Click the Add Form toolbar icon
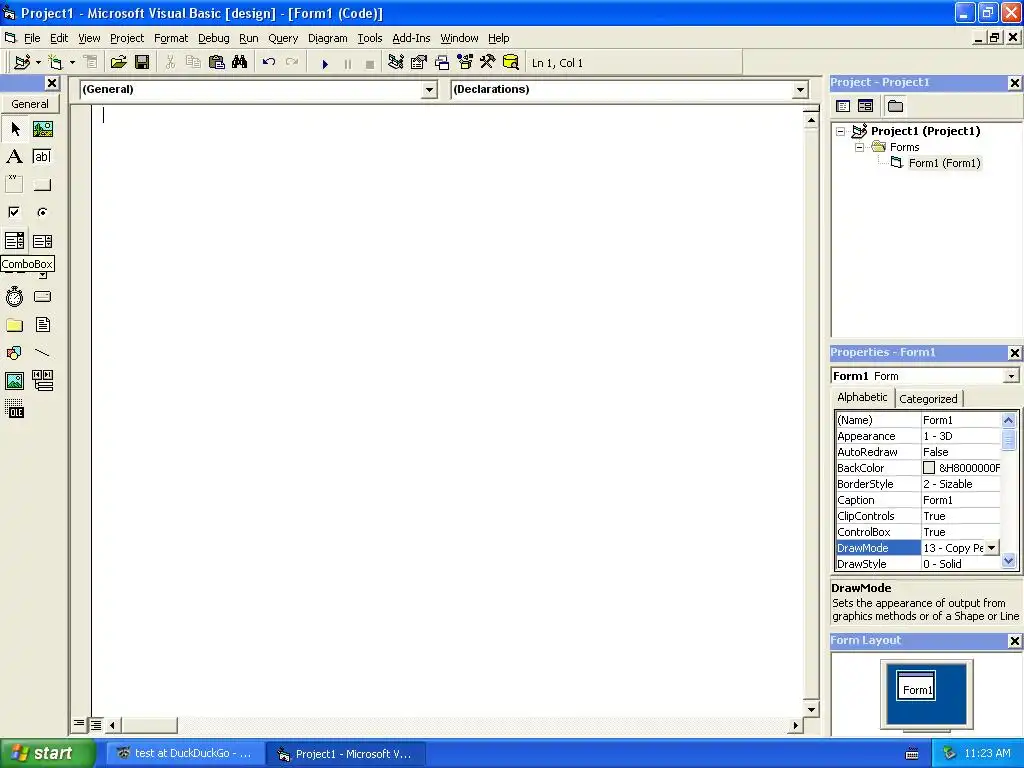This screenshot has width=1024, height=768. tap(56, 63)
